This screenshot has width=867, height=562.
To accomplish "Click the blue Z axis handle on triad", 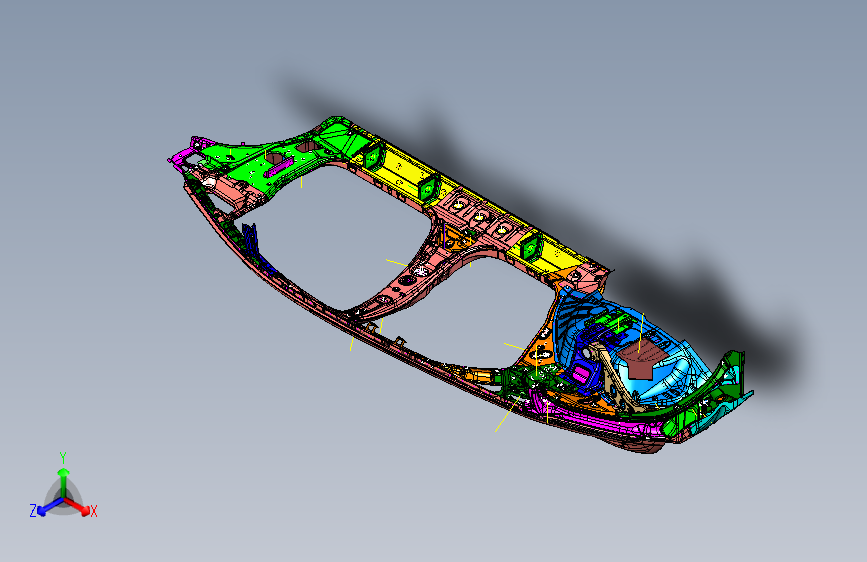I will (43, 510).
